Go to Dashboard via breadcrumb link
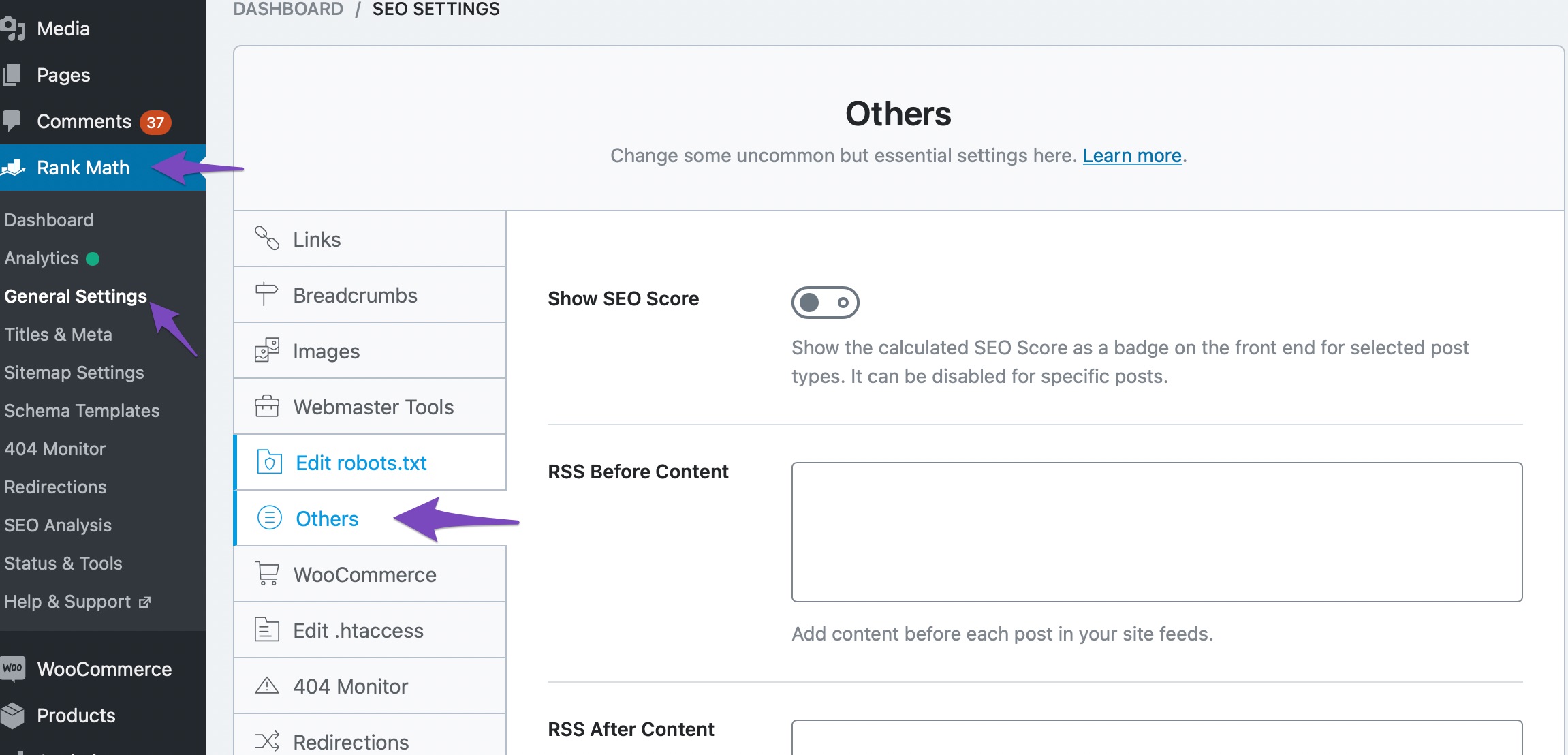The image size is (1568, 755). pos(288,10)
